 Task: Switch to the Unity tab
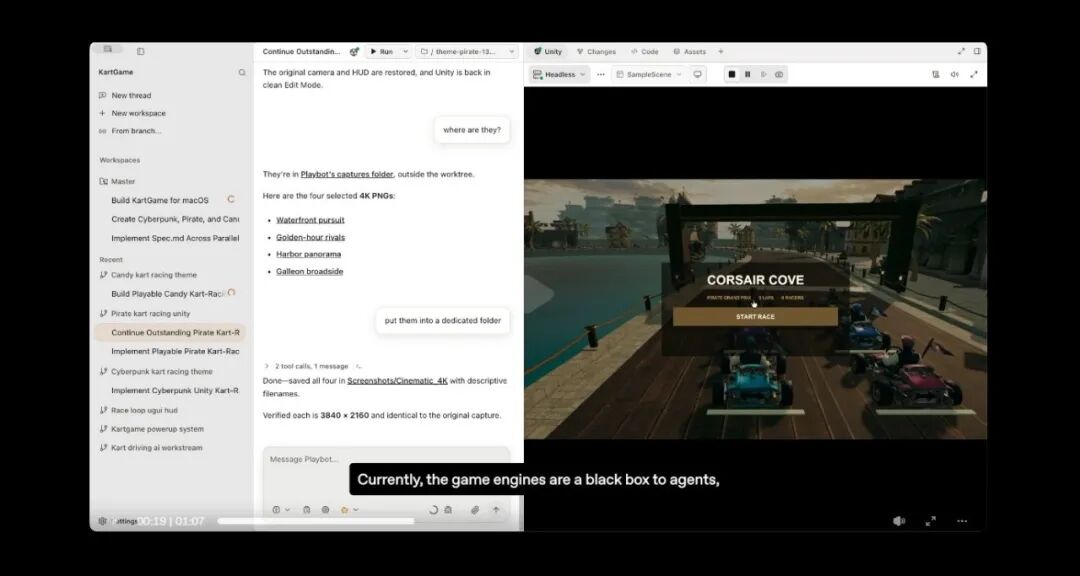(548, 52)
